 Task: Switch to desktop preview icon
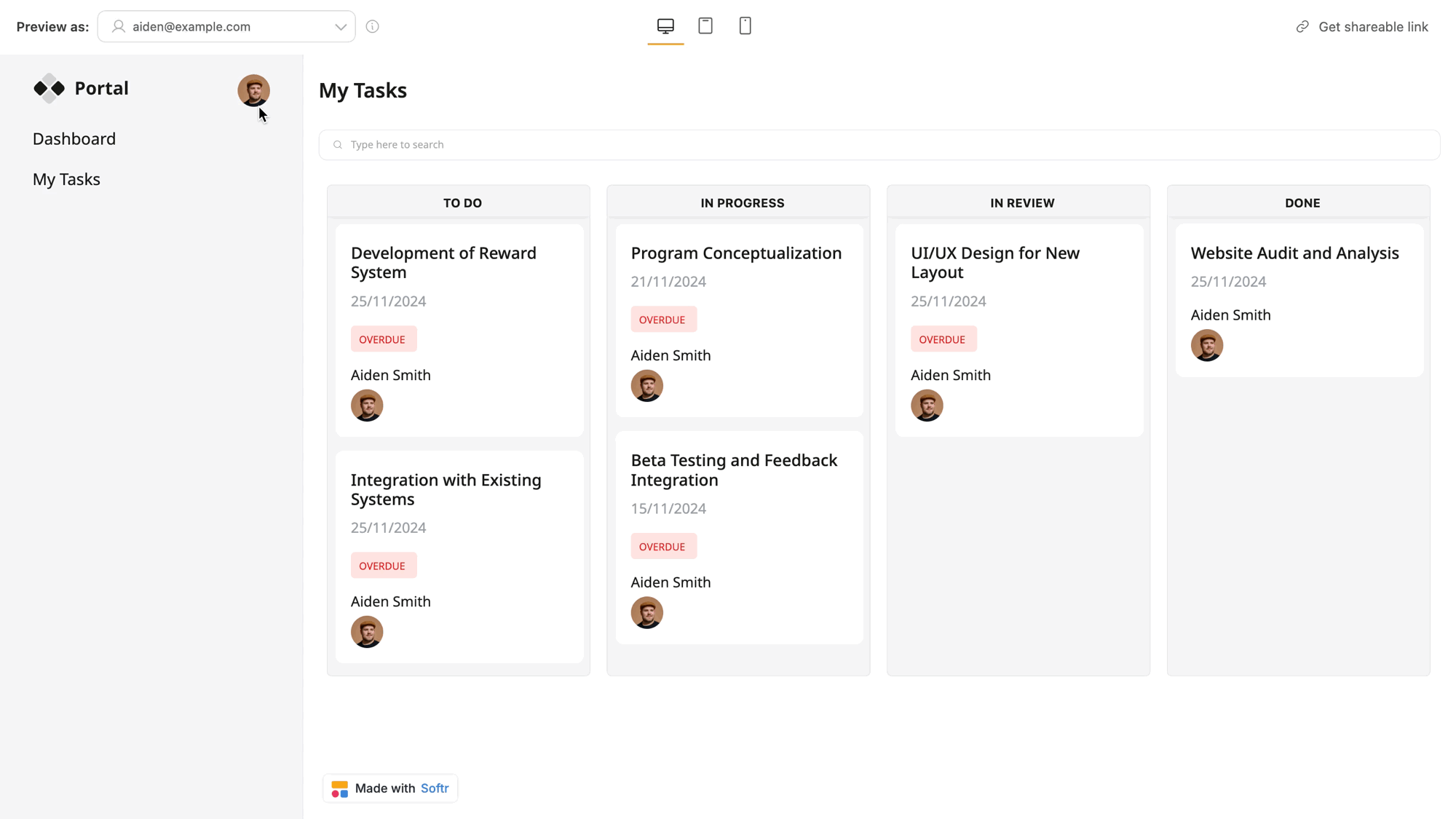point(665,26)
